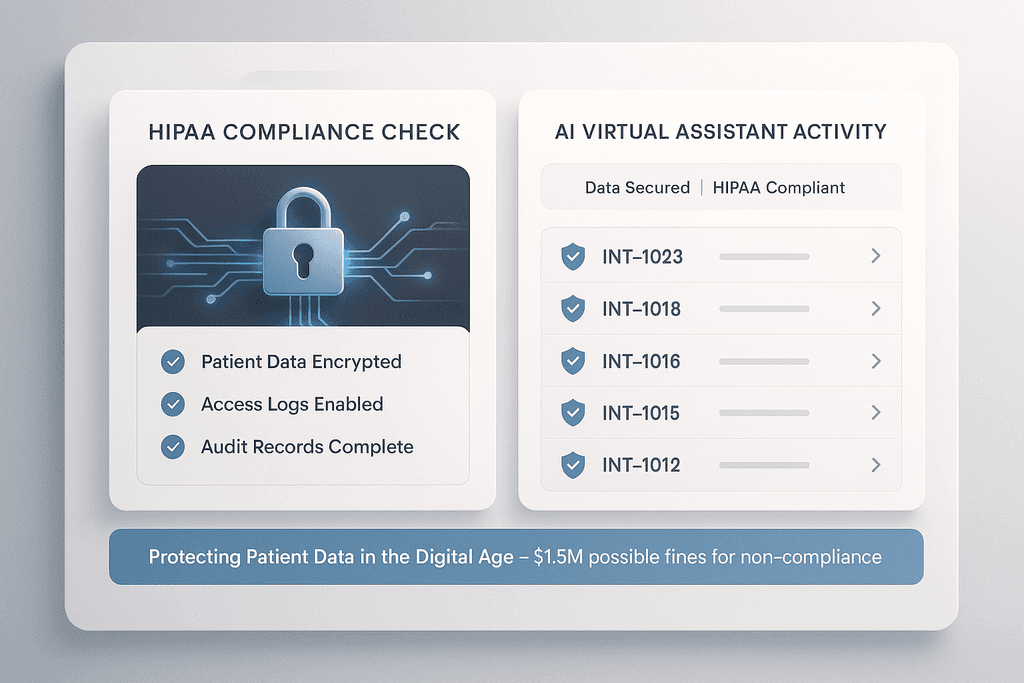This screenshot has height=683, width=1024.
Task: Click the progress bar for INT-1018
Action: coord(764,309)
